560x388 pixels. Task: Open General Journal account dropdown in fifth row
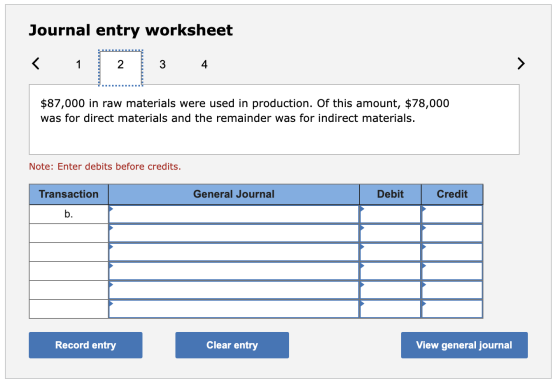coord(234,290)
